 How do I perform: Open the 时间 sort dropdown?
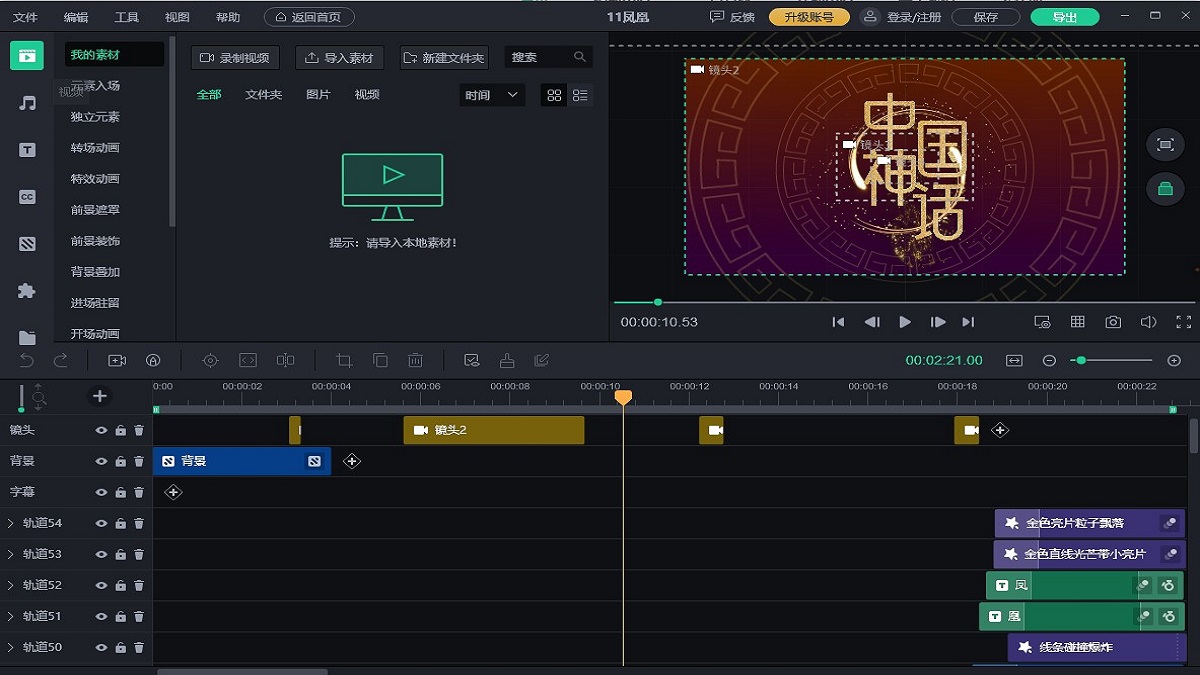492,95
